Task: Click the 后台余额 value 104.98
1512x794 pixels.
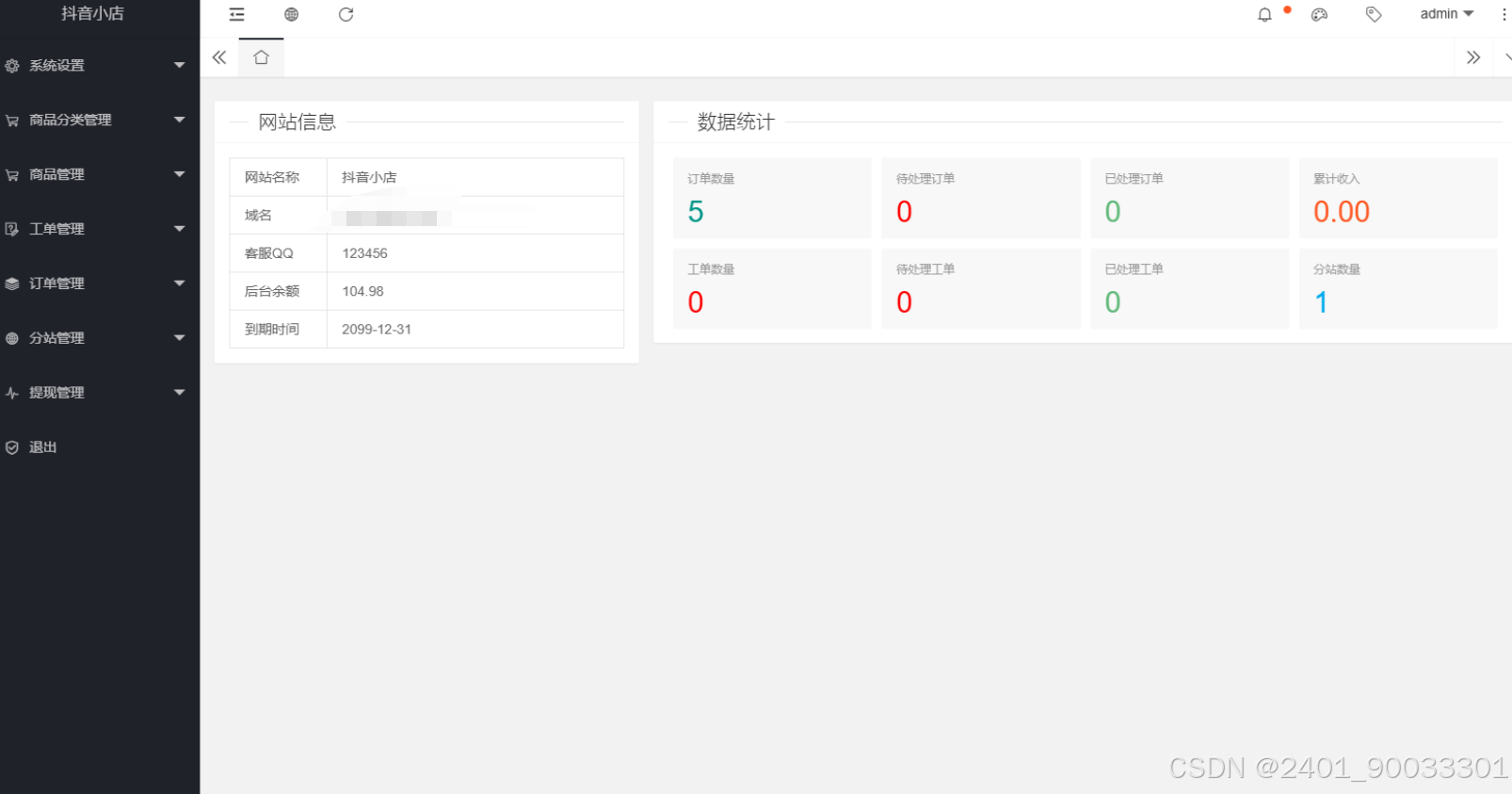Action: tap(362, 291)
